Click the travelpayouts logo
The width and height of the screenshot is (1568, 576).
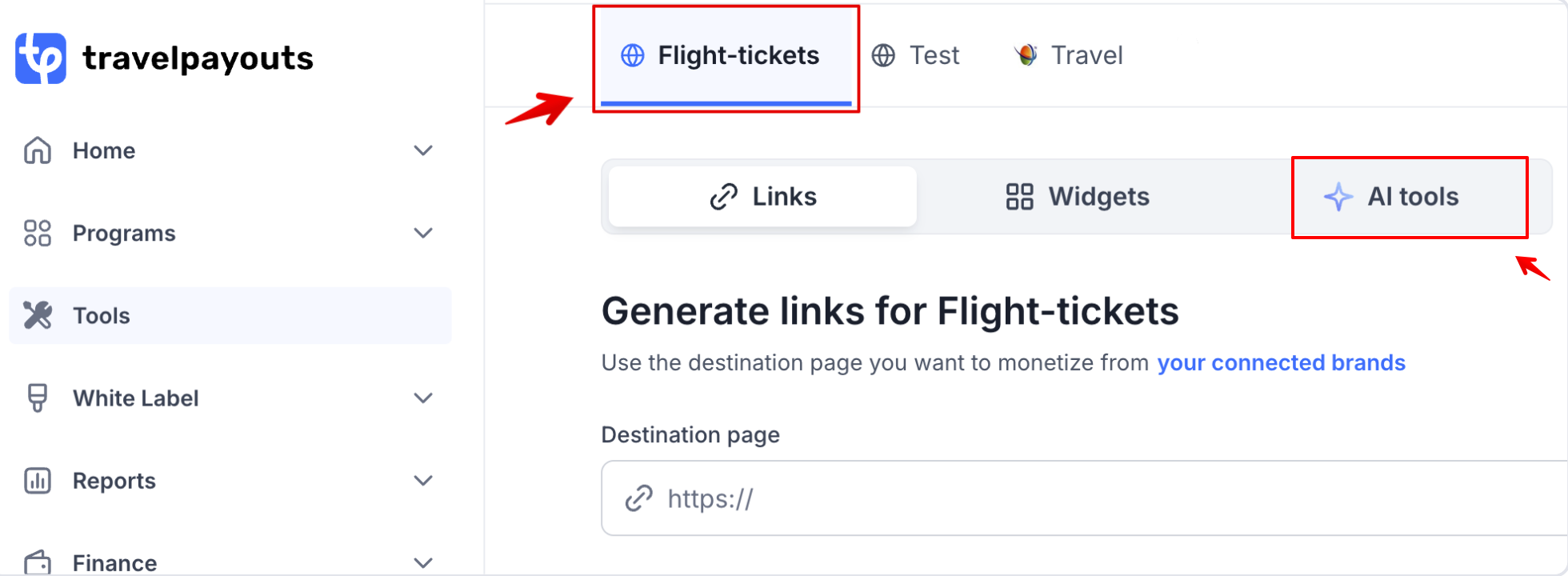164,58
